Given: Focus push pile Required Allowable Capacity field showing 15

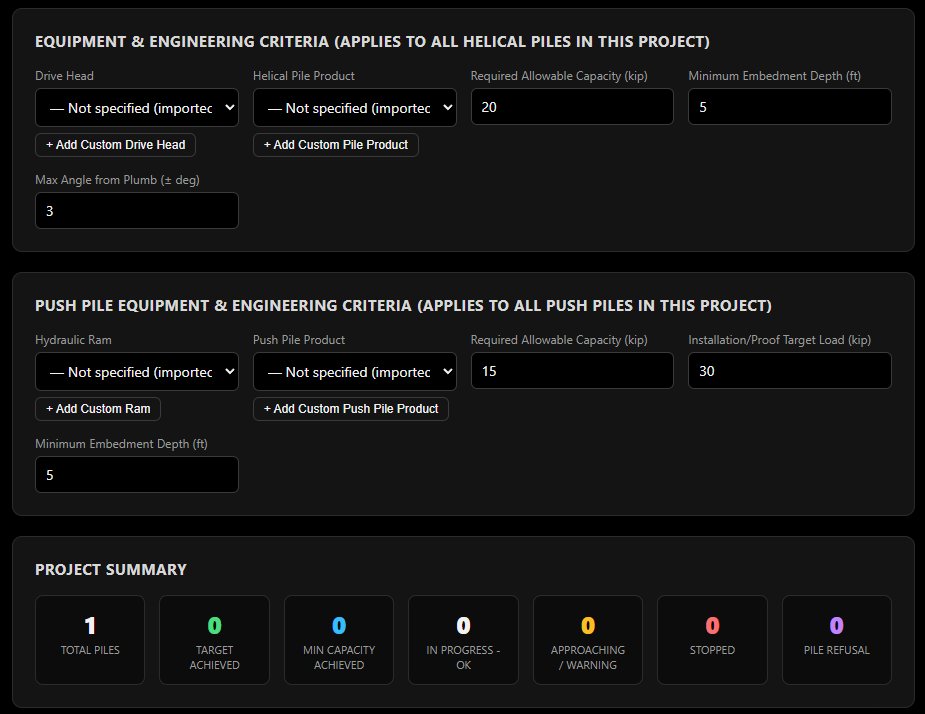Looking at the screenshot, I should pyautogui.click(x=572, y=371).
